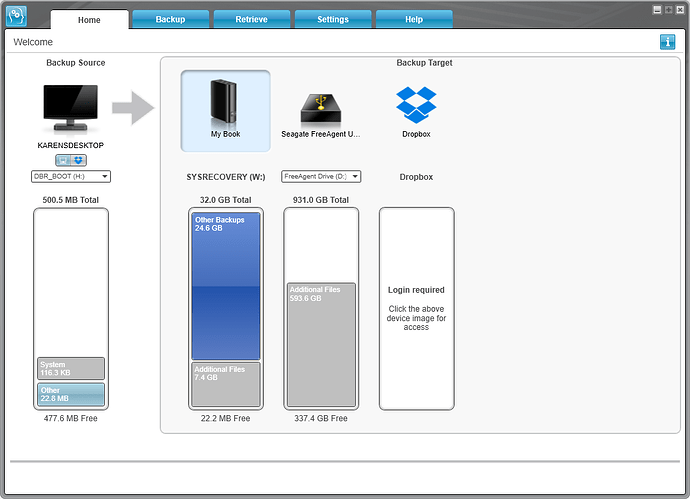Switch to the Home tab
The width and height of the screenshot is (690, 499).
(89, 20)
